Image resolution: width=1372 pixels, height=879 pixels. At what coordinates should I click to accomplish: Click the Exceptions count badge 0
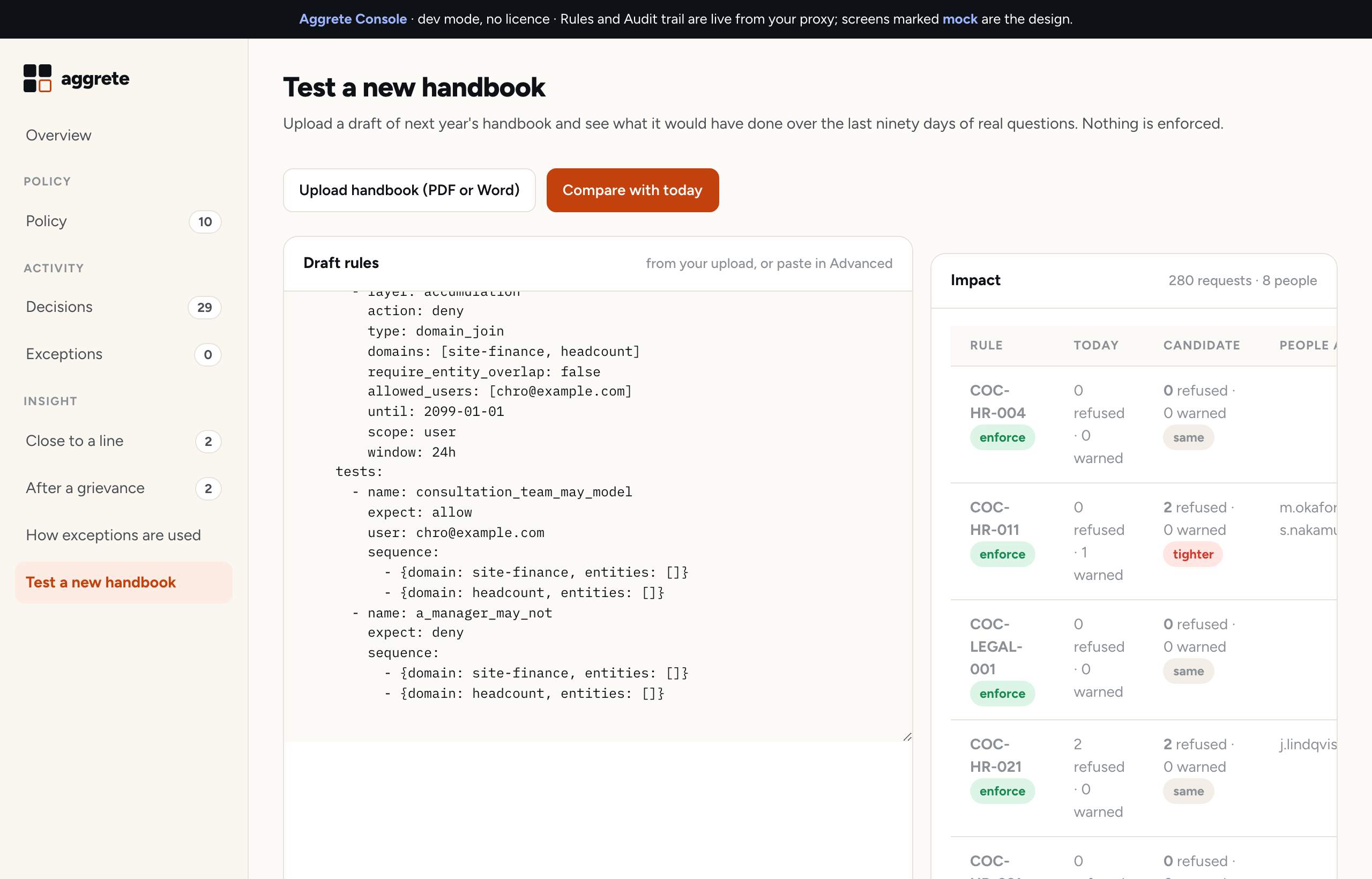(208, 354)
